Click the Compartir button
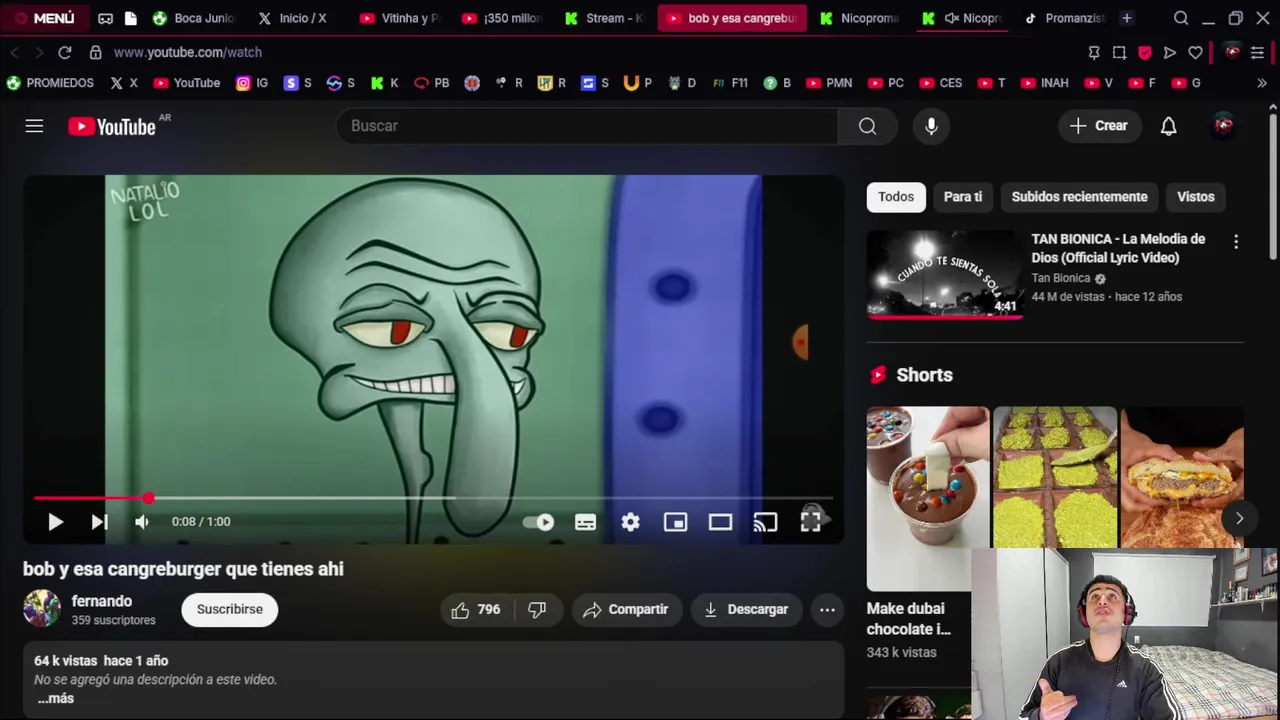Screen dimensions: 1280x720 [626, 609]
